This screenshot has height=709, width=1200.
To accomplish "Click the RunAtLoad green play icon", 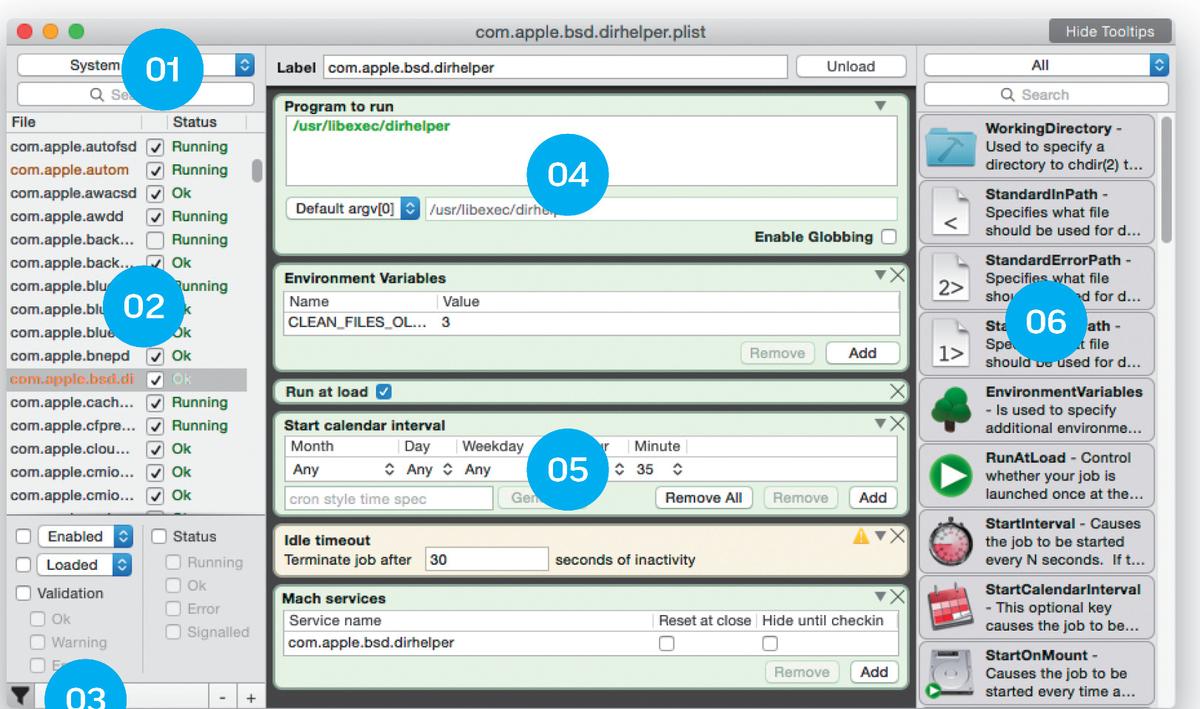I will pos(950,475).
